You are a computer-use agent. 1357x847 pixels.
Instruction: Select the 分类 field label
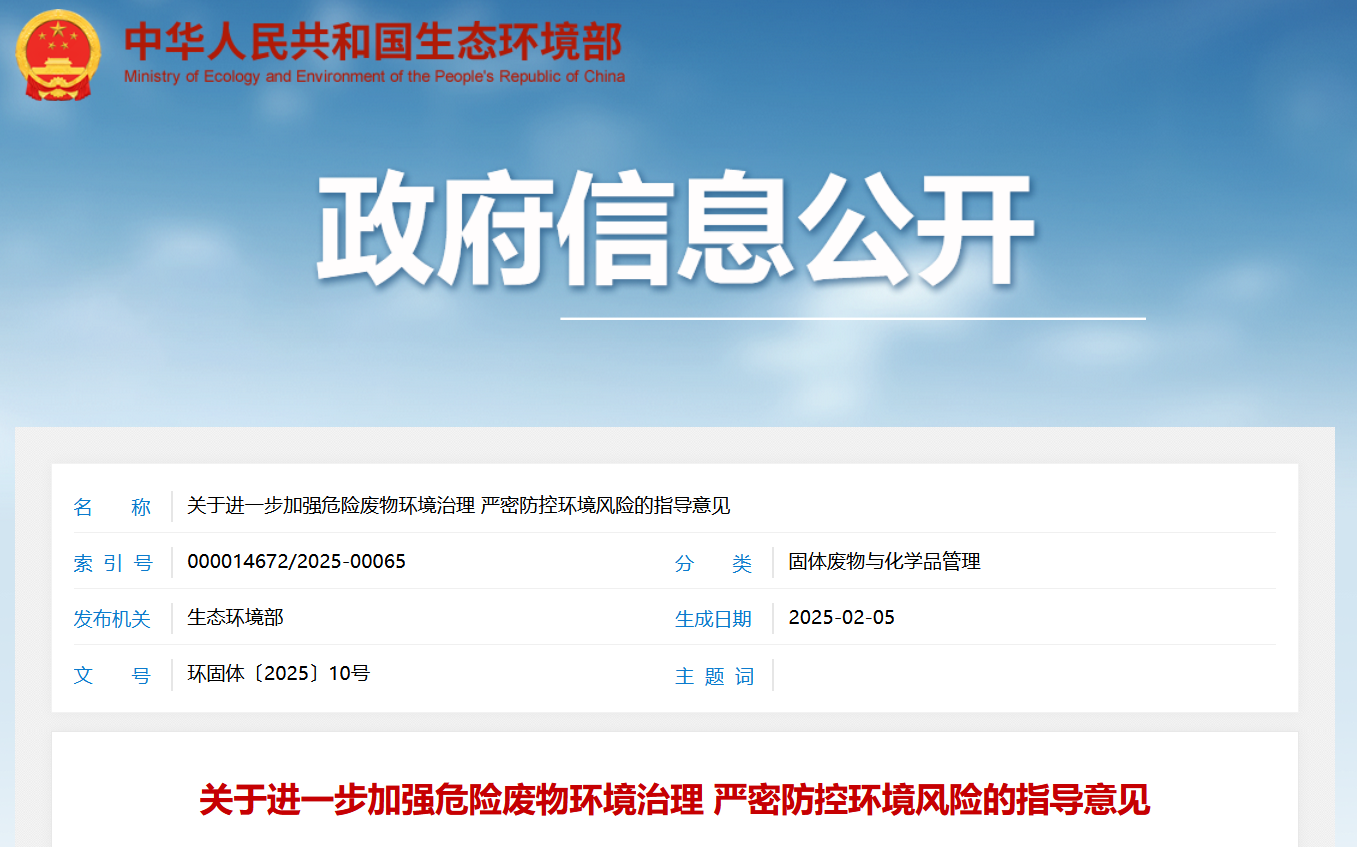coord(713,563)
